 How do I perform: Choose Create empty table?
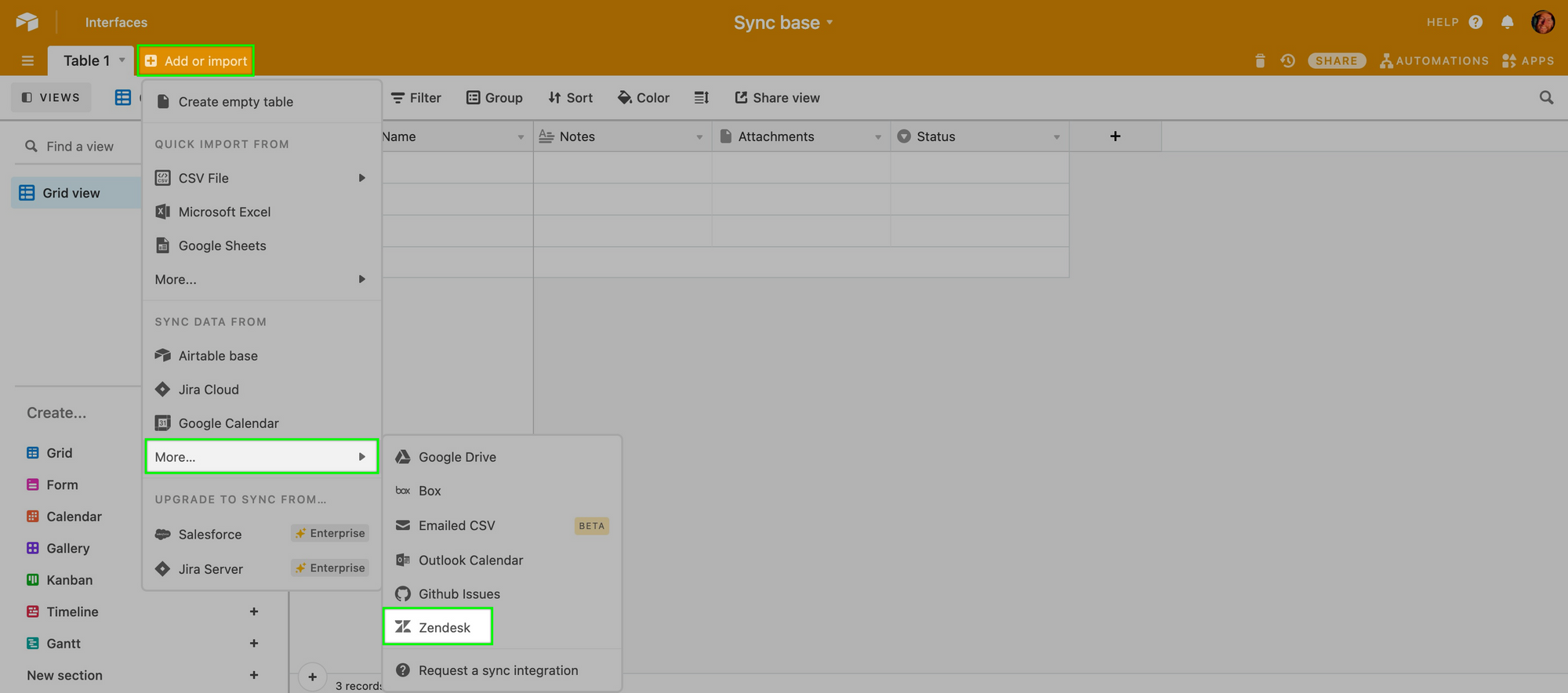[261, 102]
